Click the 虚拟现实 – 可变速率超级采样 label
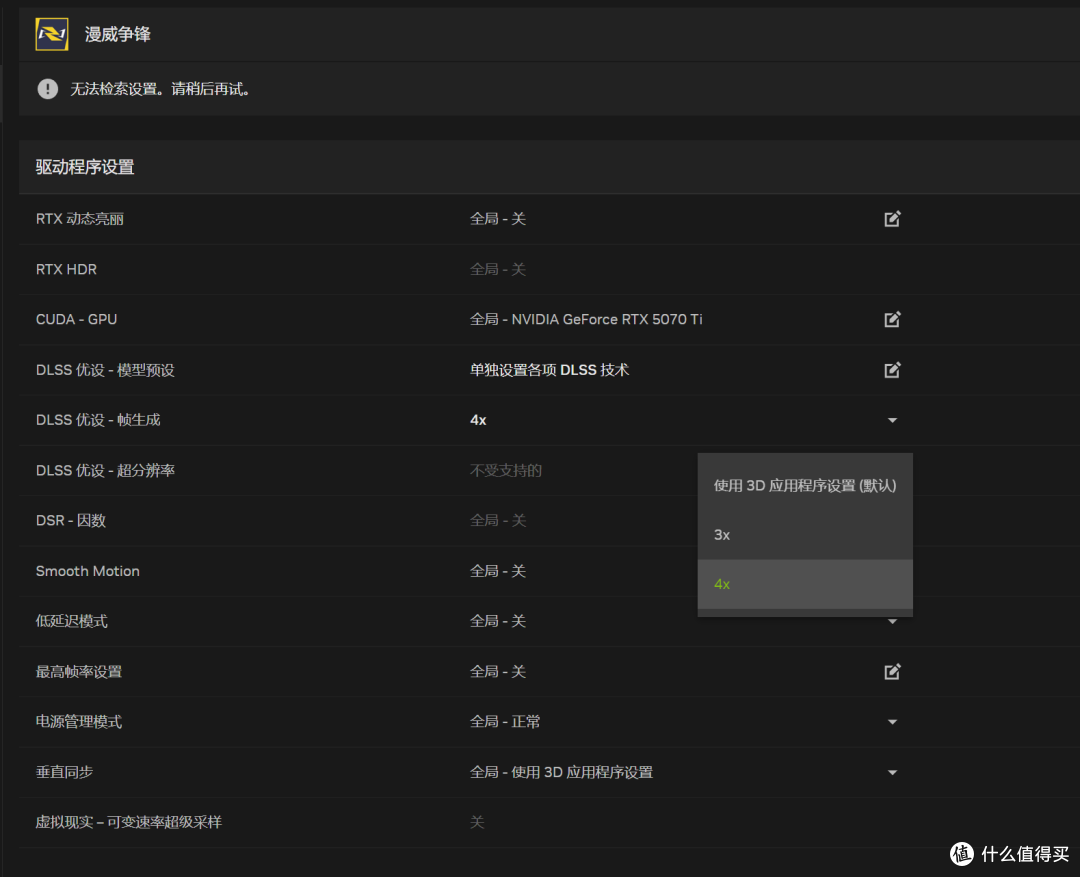The image size is (1080, 877). [x=129, y=823]
